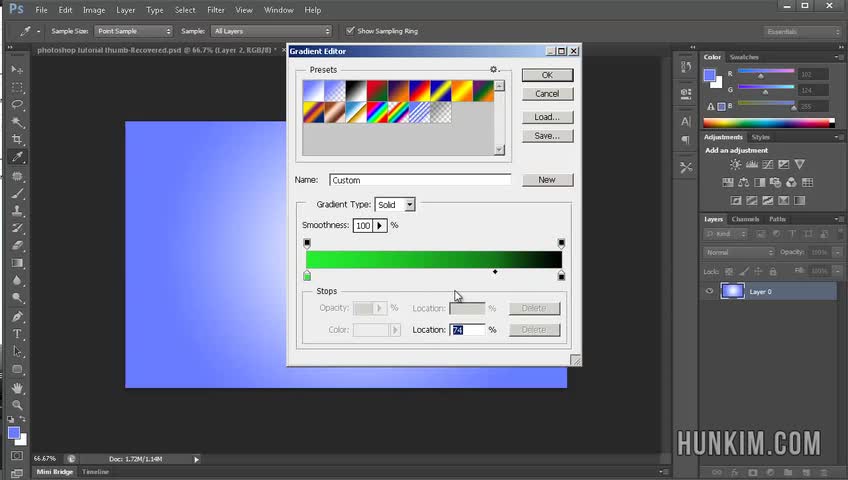This screenshot has width=848, height=480.
Task: Select the Hand tool
Action: [17, 388]
